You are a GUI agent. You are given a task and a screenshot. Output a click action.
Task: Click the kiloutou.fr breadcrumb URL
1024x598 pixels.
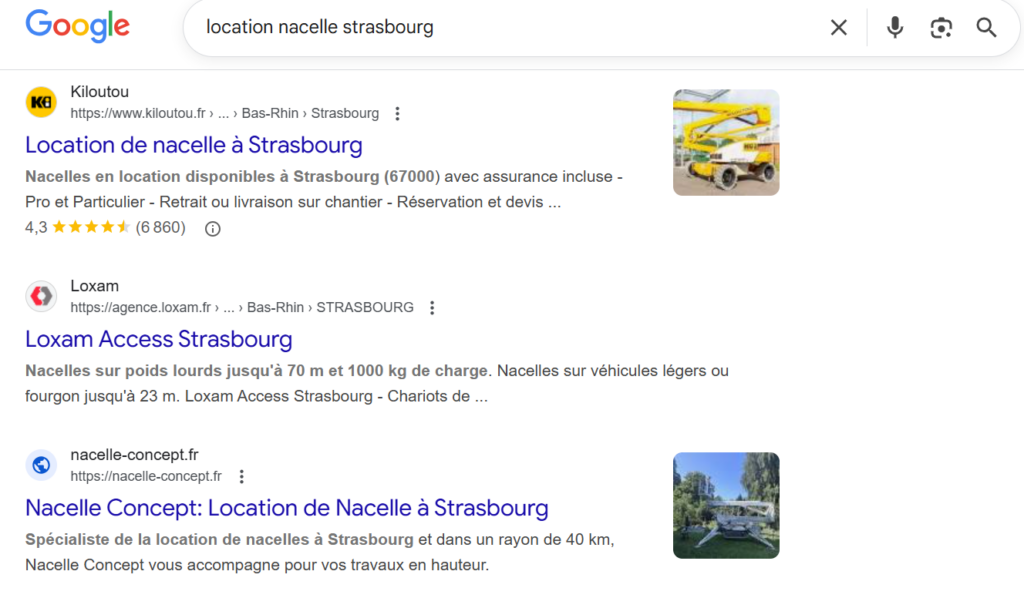[224, 114]
